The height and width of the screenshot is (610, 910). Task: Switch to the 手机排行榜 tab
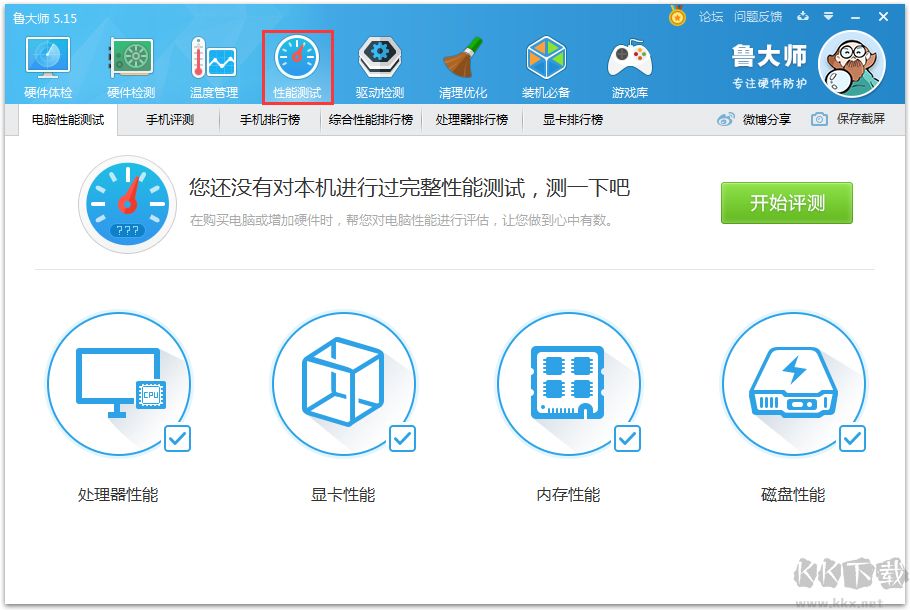pos(270,120)
